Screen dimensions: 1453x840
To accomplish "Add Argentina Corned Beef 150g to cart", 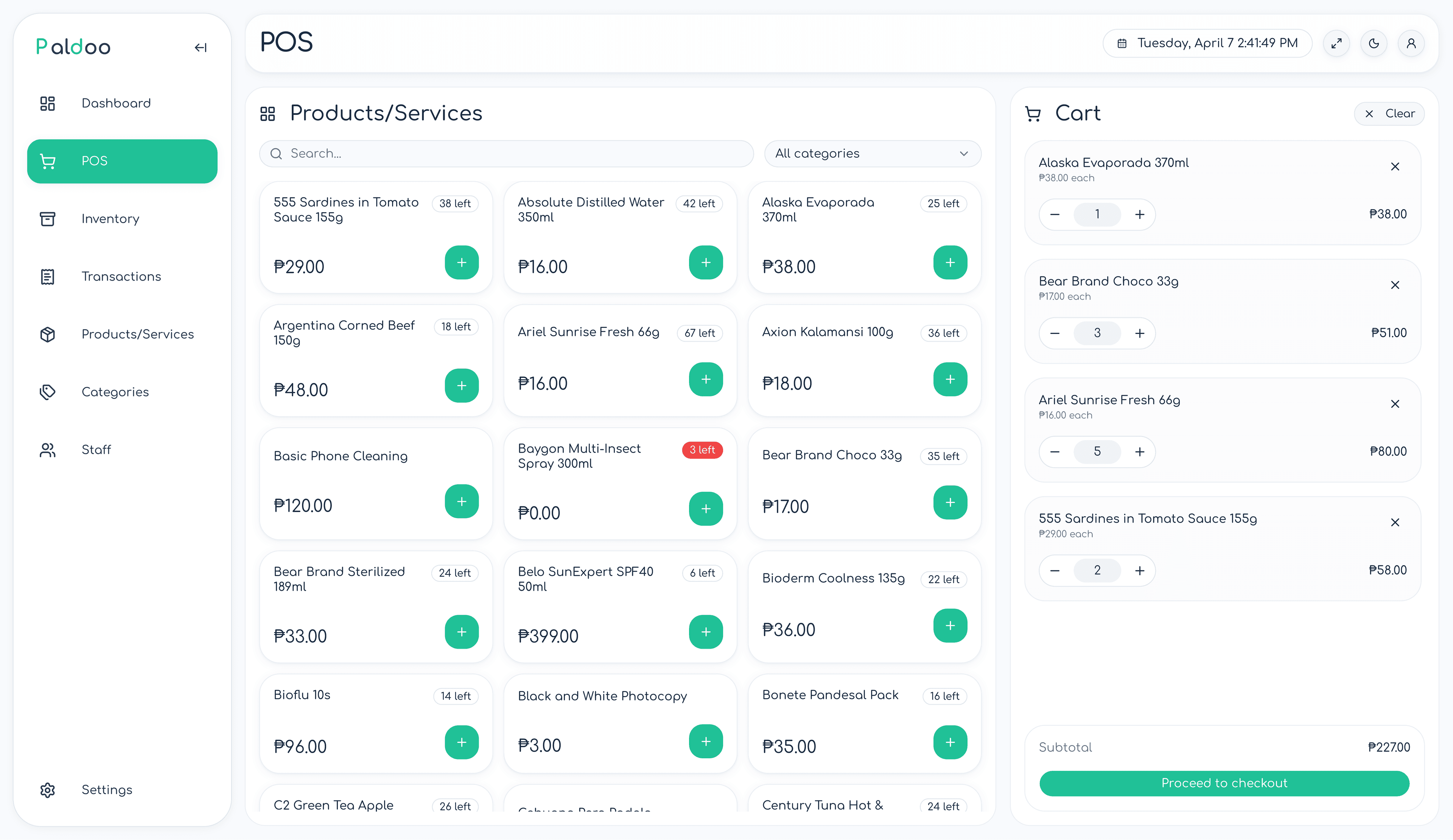I will coord(461,385).
